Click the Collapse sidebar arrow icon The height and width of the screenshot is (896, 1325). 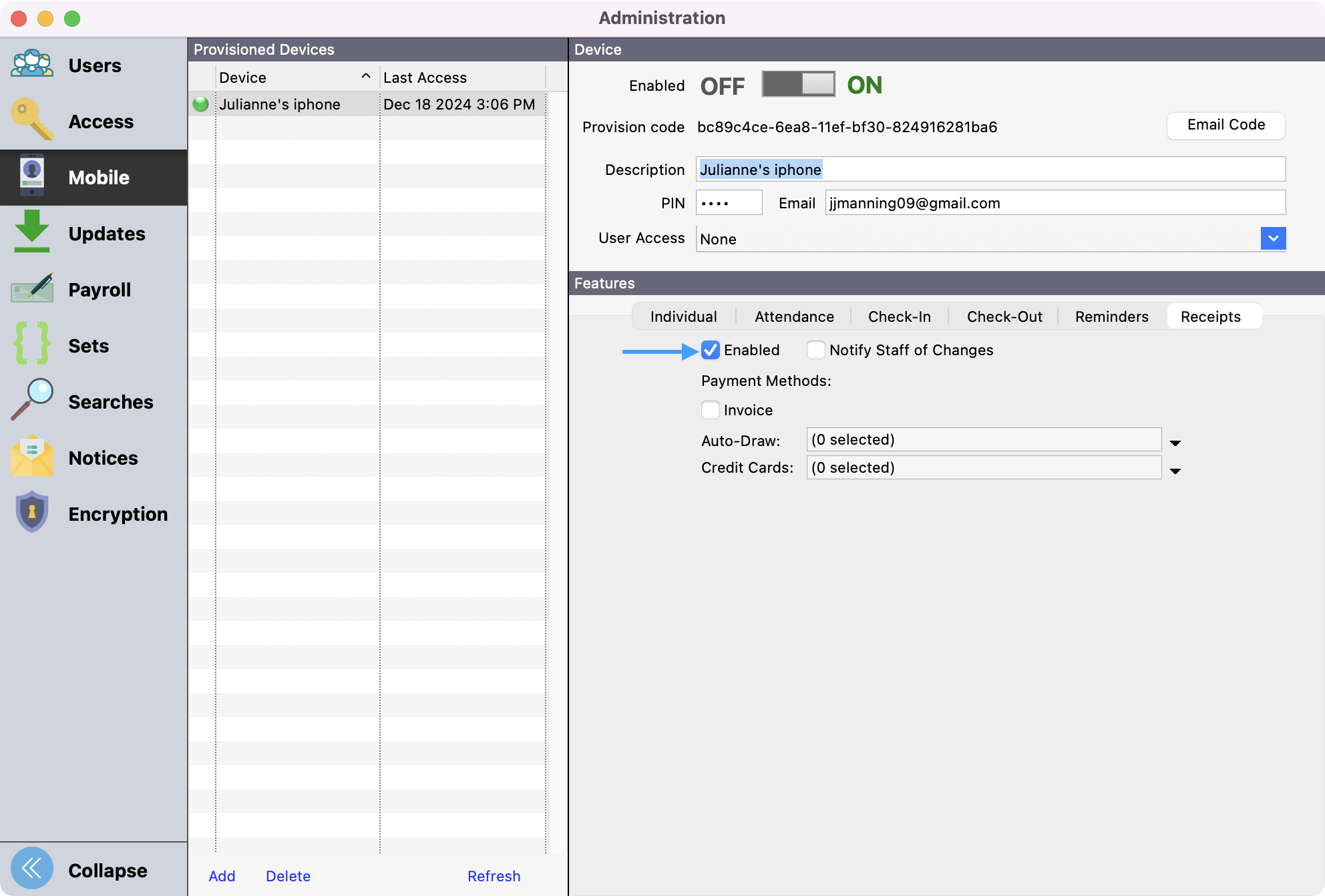[32, 869]
